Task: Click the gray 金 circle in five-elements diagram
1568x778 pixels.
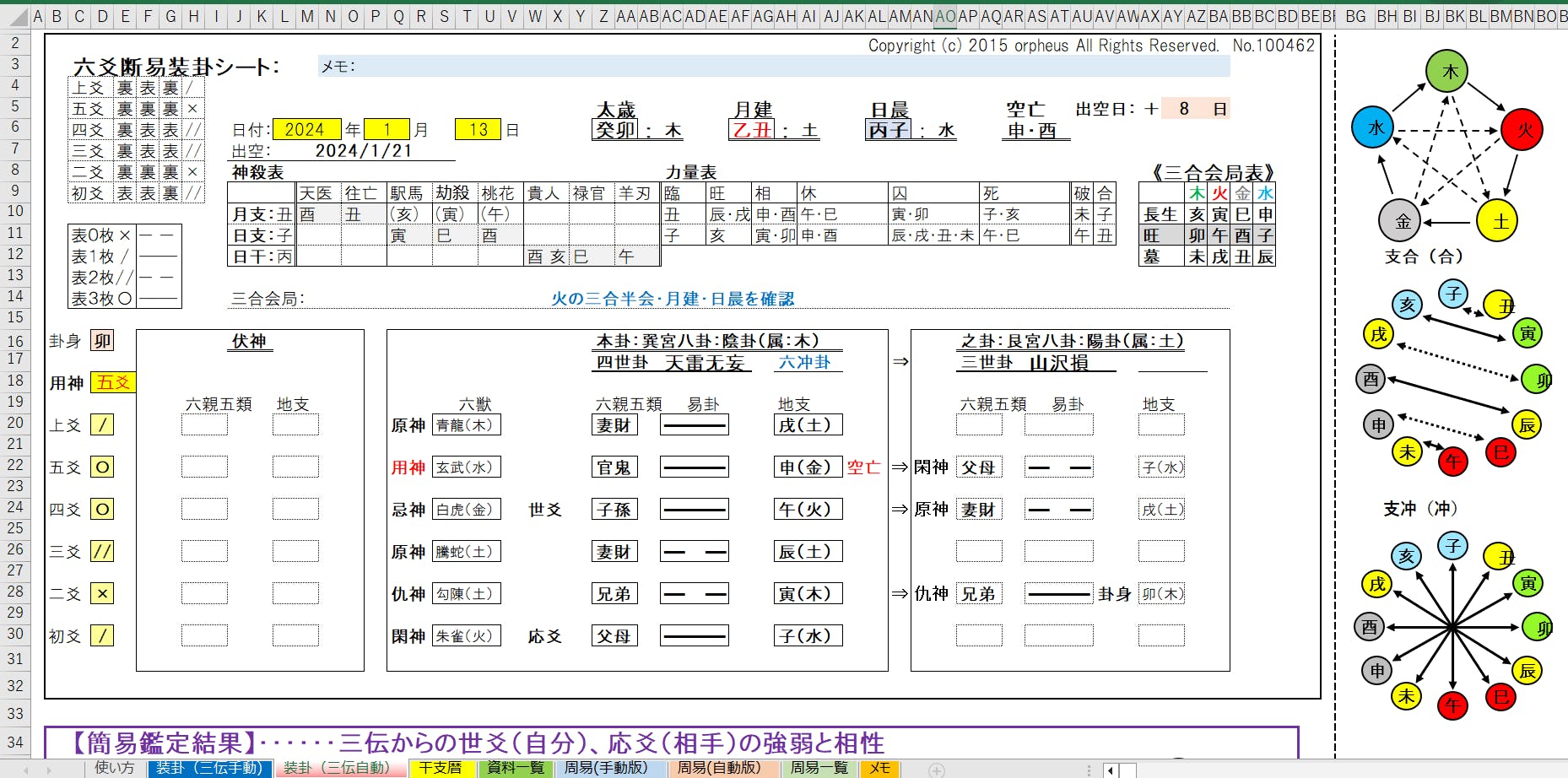Action: 1400,221
